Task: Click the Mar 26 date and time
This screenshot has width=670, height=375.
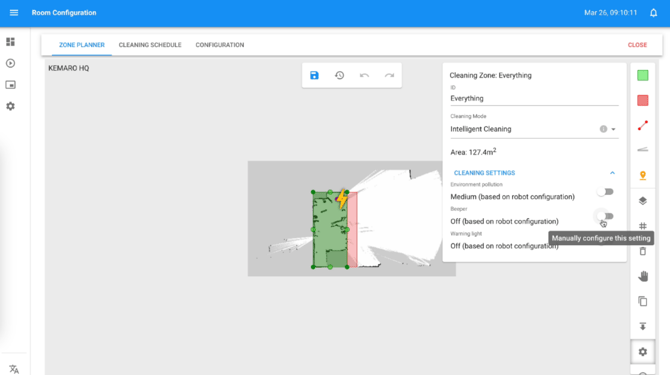Action: click(611, 13)
